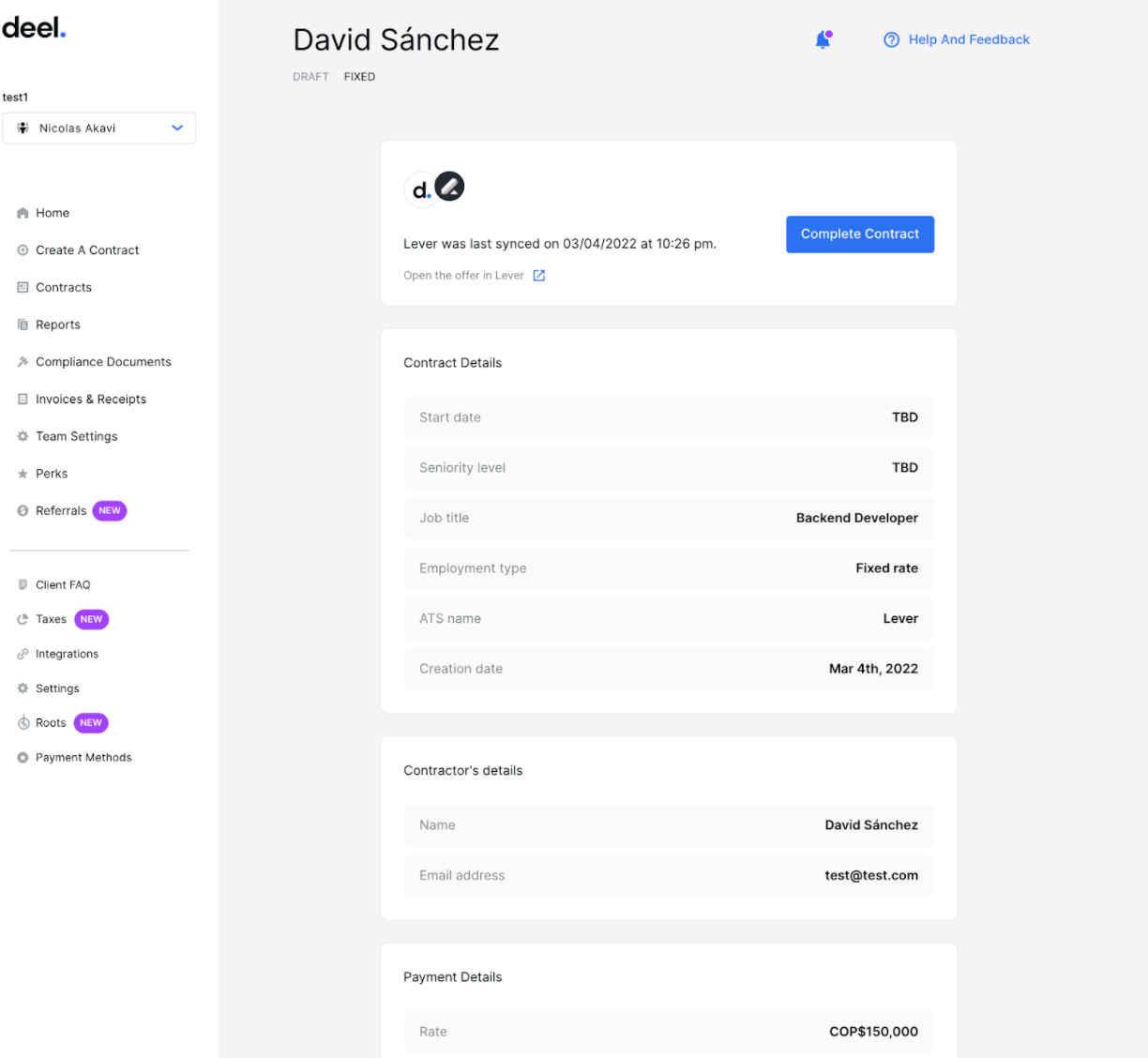
Task: Click the Backend Developer job title value
Action: pyautogui.click(x=857, y=518)
